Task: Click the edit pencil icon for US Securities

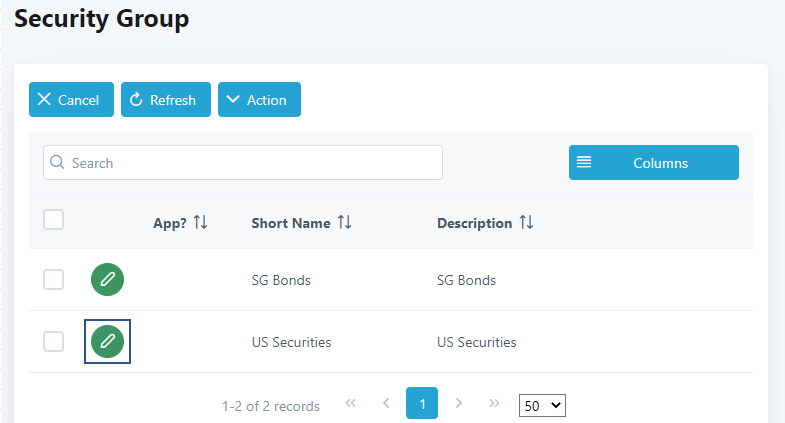Action: pos(107,342)
